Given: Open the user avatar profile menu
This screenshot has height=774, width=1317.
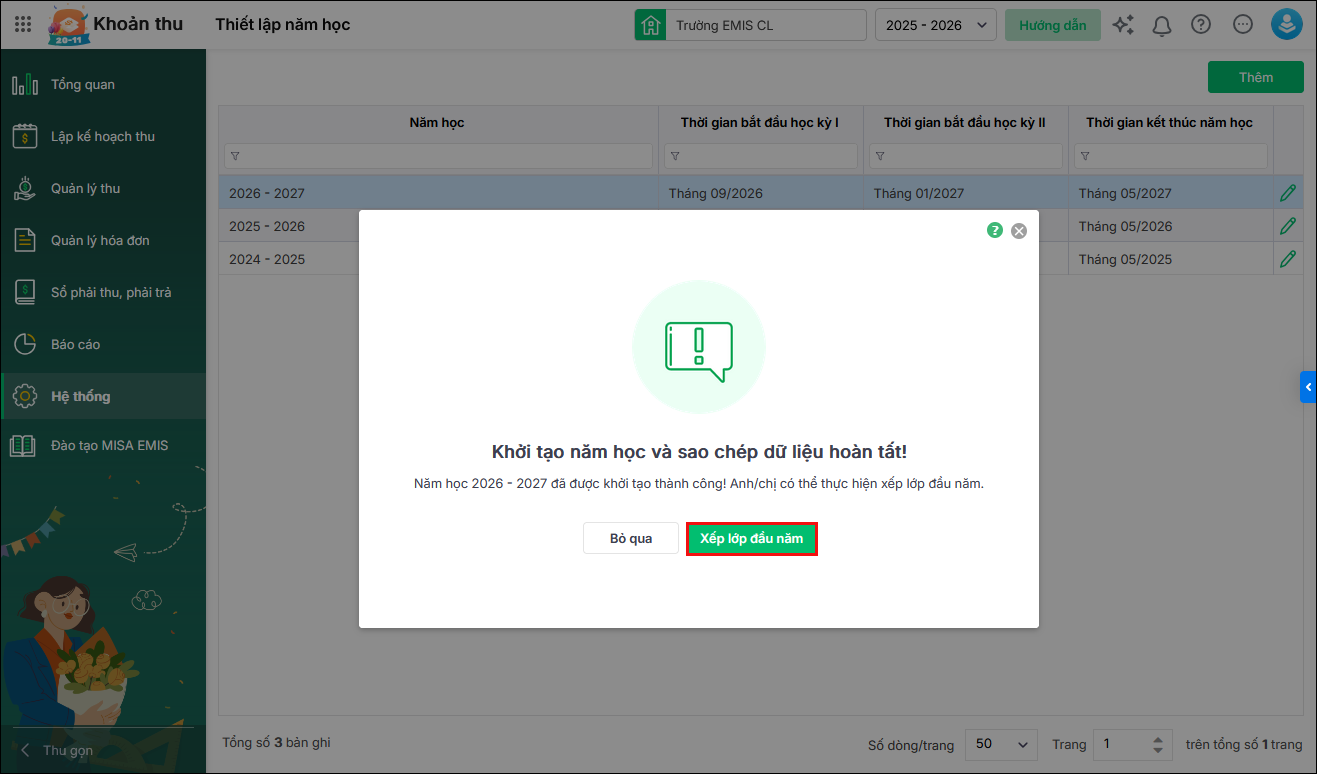Looking at the screenshot, I should pyautogui.click(x=1286, y=25).
